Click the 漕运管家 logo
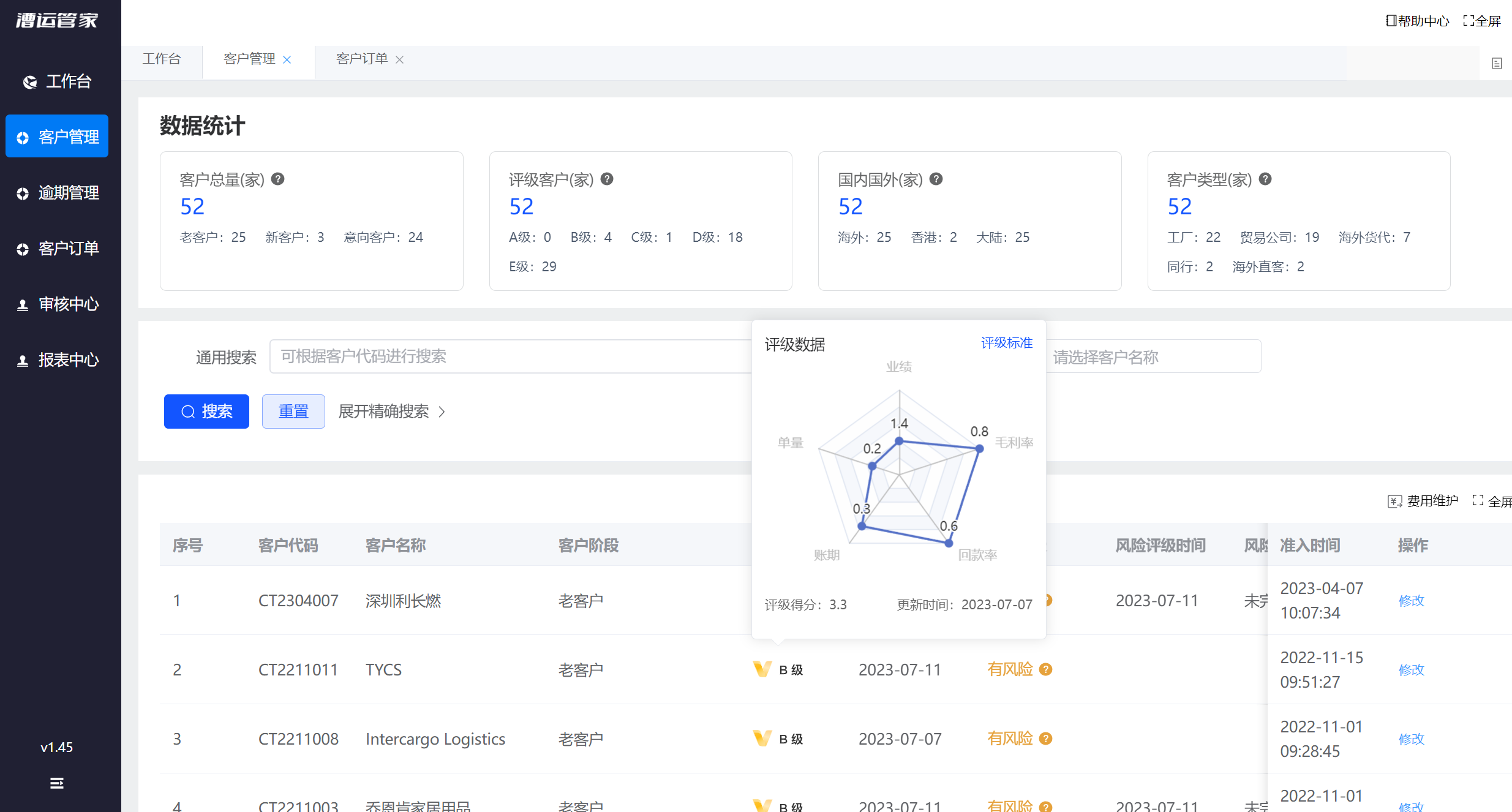Screen dimensions: 1512x812 point(57,20)
